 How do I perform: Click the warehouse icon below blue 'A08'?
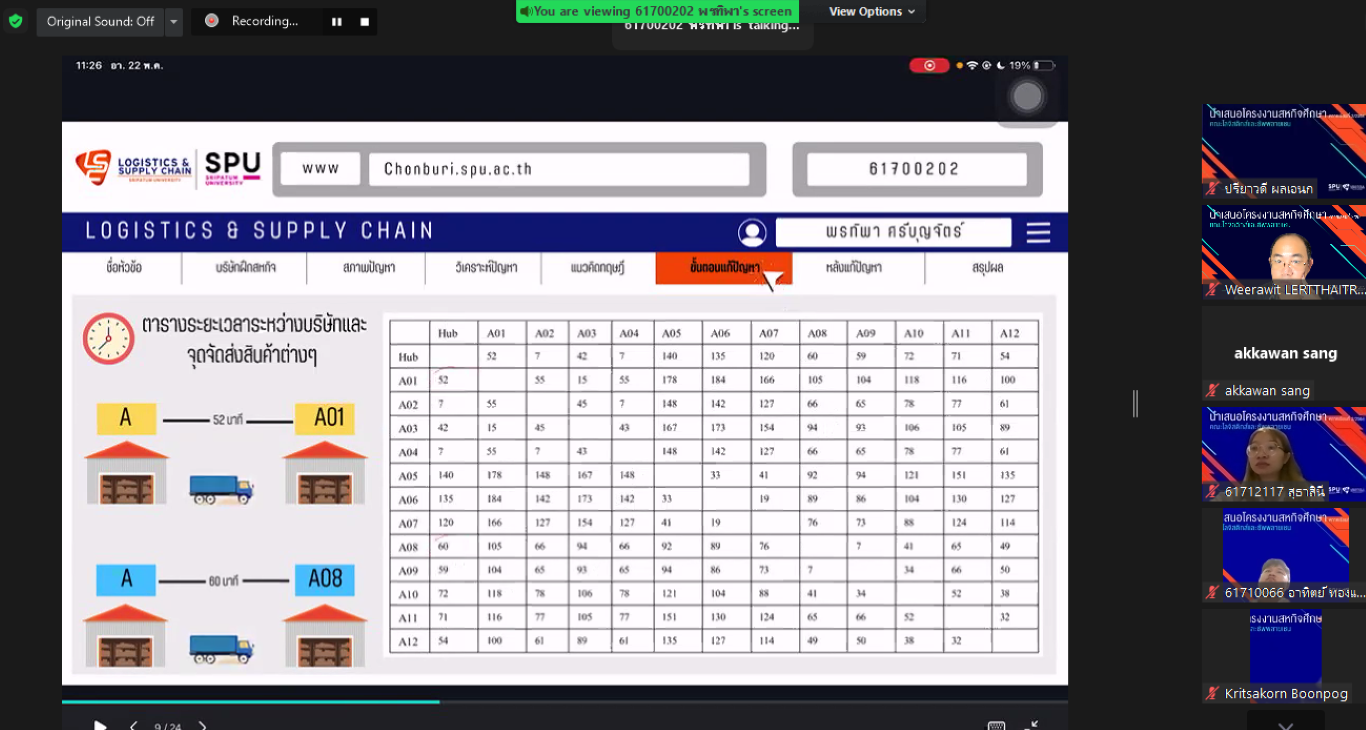tap(326, 635)
